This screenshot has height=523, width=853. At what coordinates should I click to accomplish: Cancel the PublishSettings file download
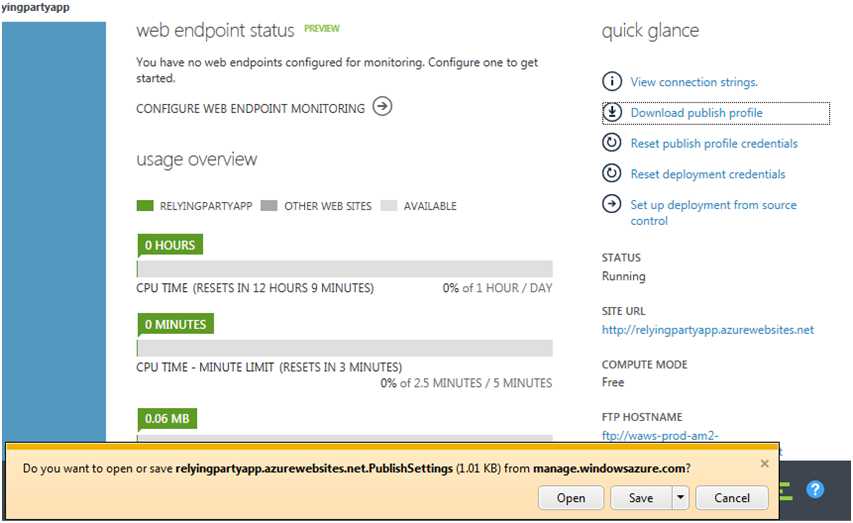(x=731, y=498)
